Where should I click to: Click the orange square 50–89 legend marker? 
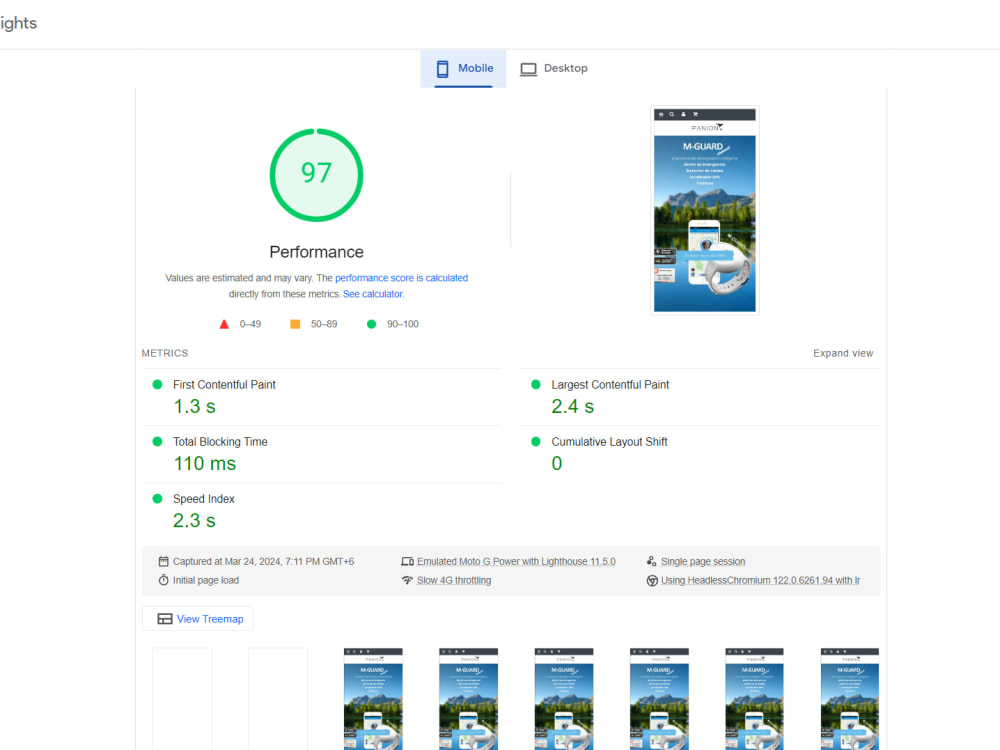294,323
